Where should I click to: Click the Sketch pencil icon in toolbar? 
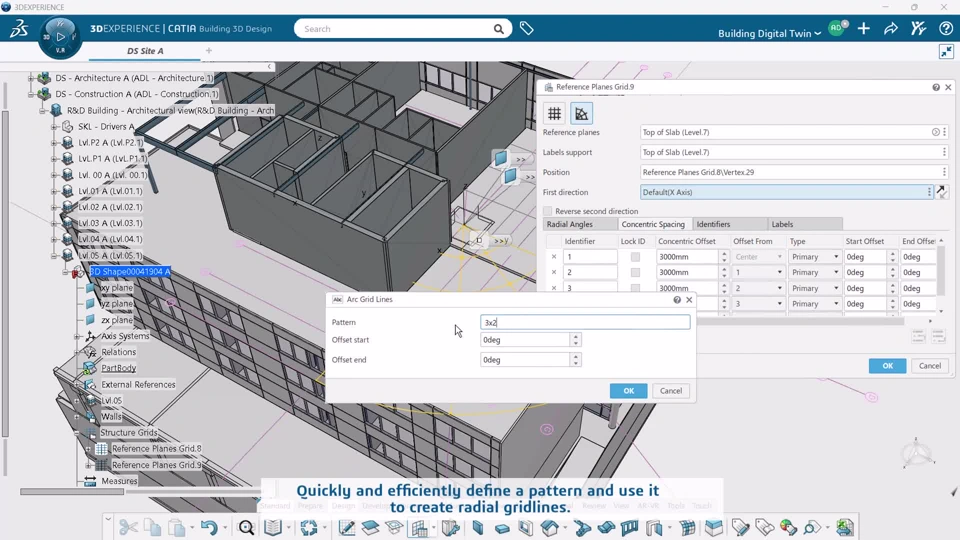pos(347,527)
